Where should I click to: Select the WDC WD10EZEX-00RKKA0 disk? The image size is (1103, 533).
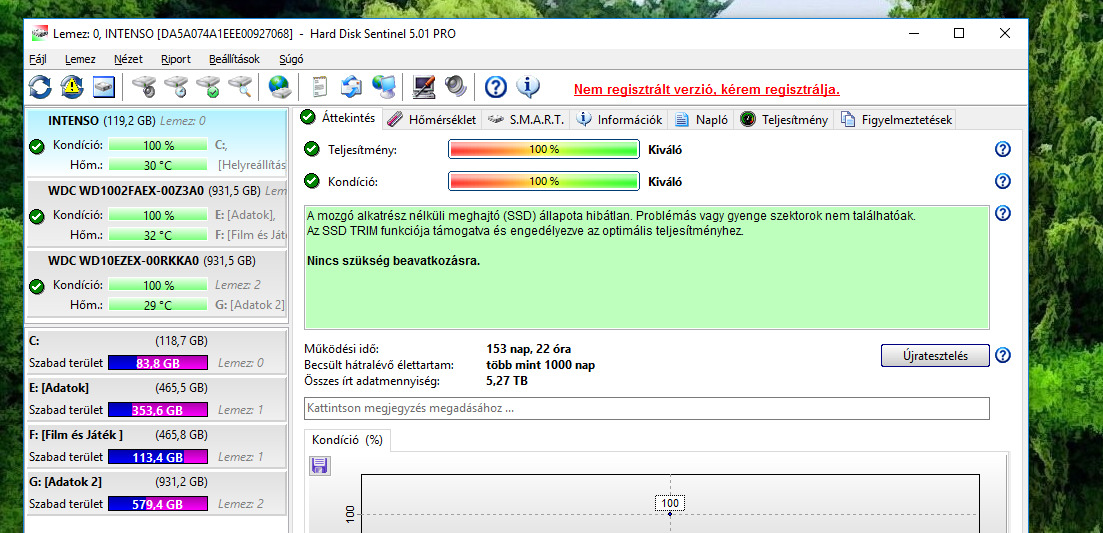(x=157, y=282)
